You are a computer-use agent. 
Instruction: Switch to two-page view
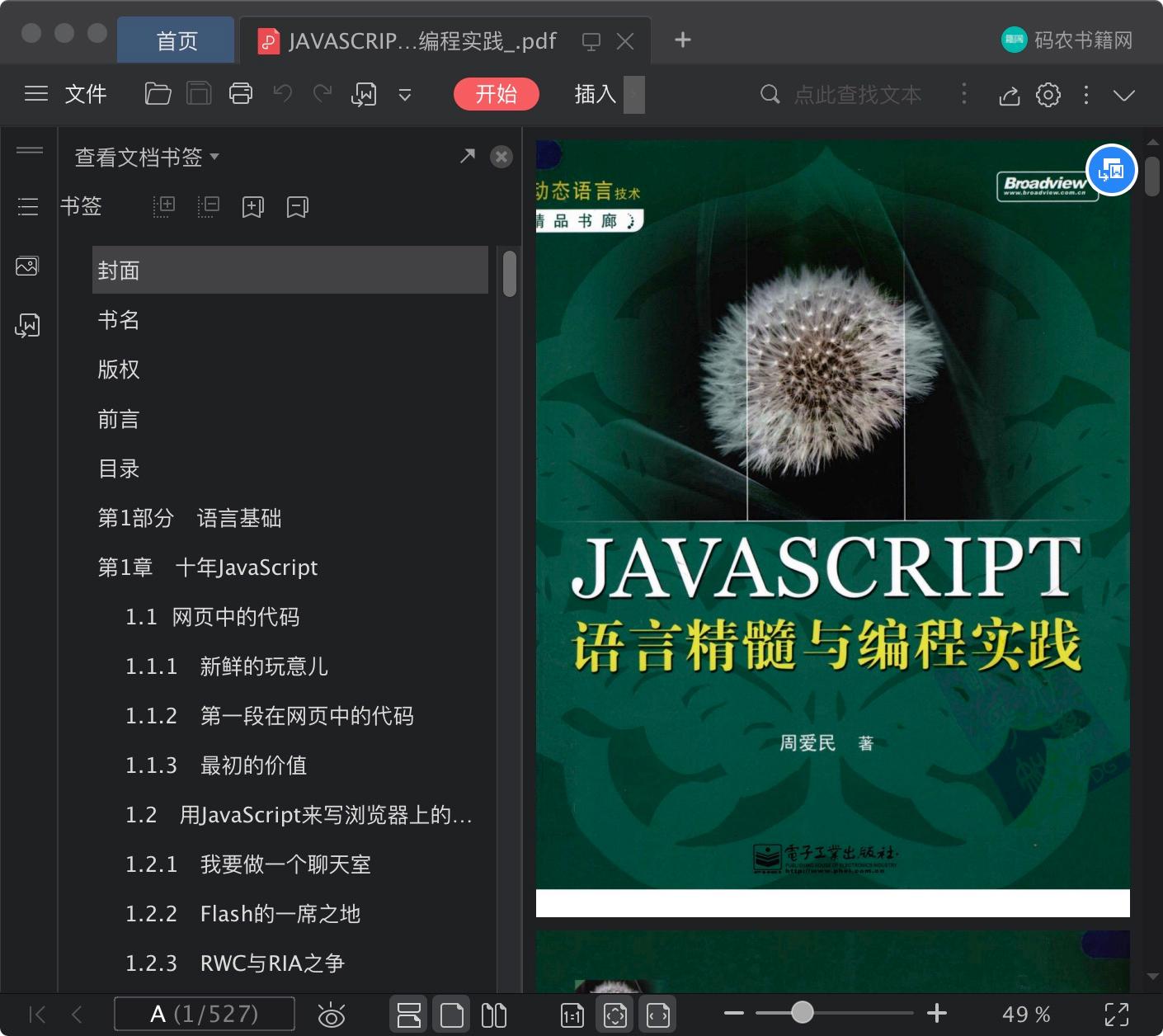click(494, 1015)
